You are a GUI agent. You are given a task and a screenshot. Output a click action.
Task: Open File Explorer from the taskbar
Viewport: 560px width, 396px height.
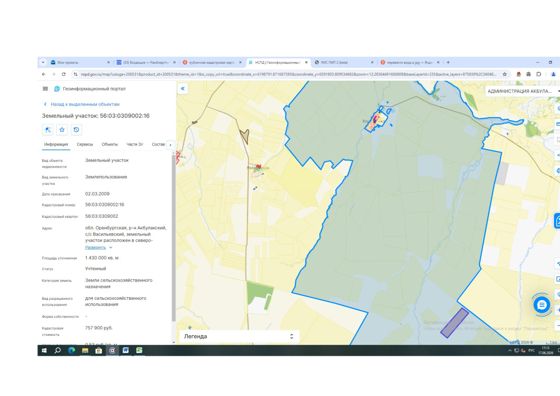click(x=85, y=351)
